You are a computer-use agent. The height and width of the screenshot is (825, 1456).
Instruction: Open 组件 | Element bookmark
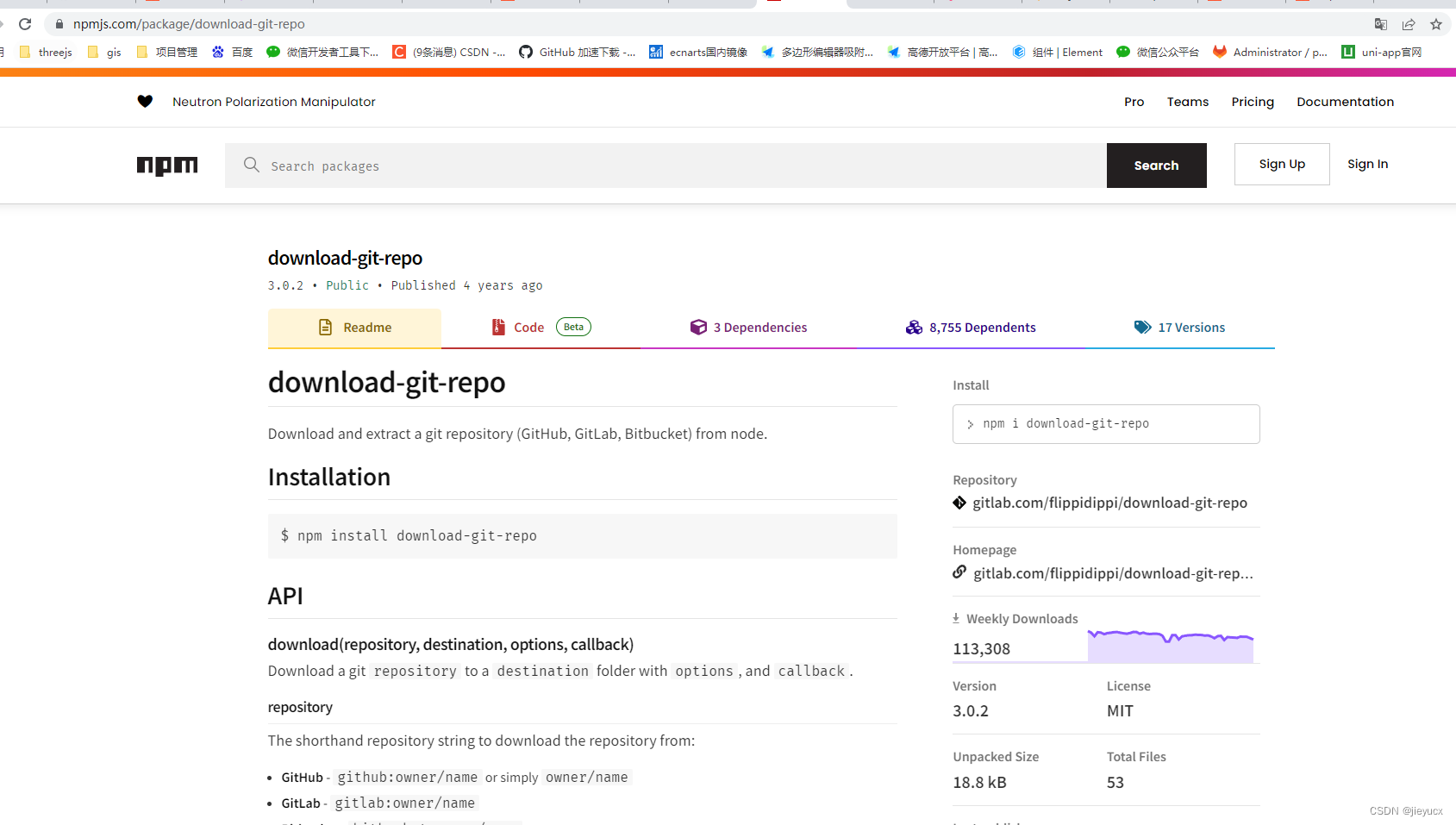tap(1058, 52)
